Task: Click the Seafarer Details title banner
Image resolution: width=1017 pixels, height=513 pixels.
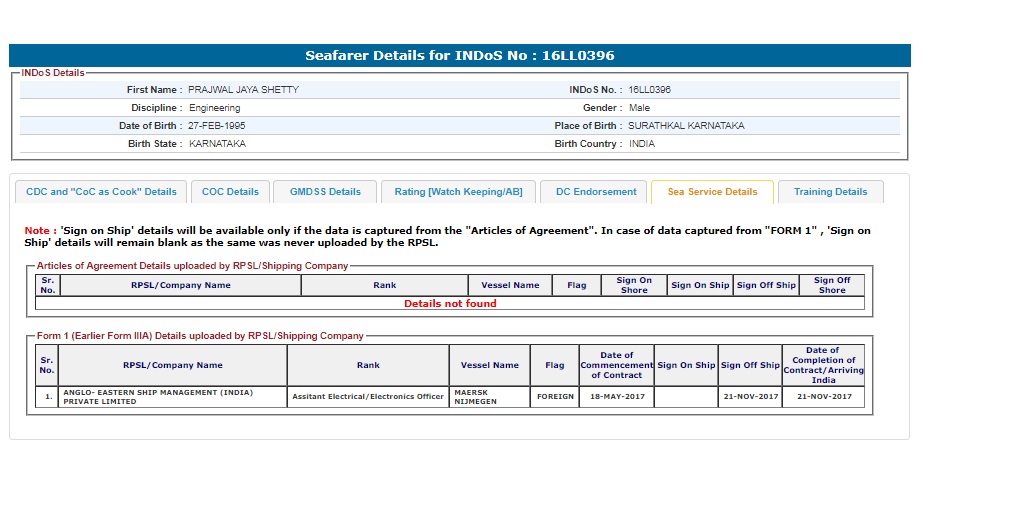Action: pos(460,56)
